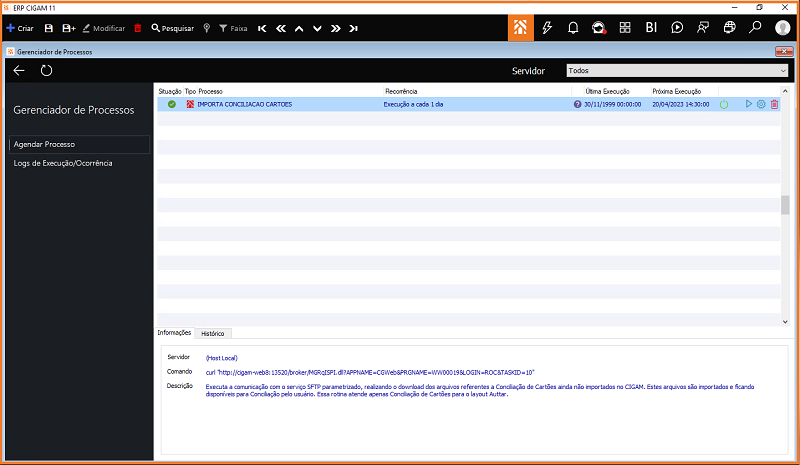Click the process list scrollbar down arrow
800x465 pixels.
[785, 322]
